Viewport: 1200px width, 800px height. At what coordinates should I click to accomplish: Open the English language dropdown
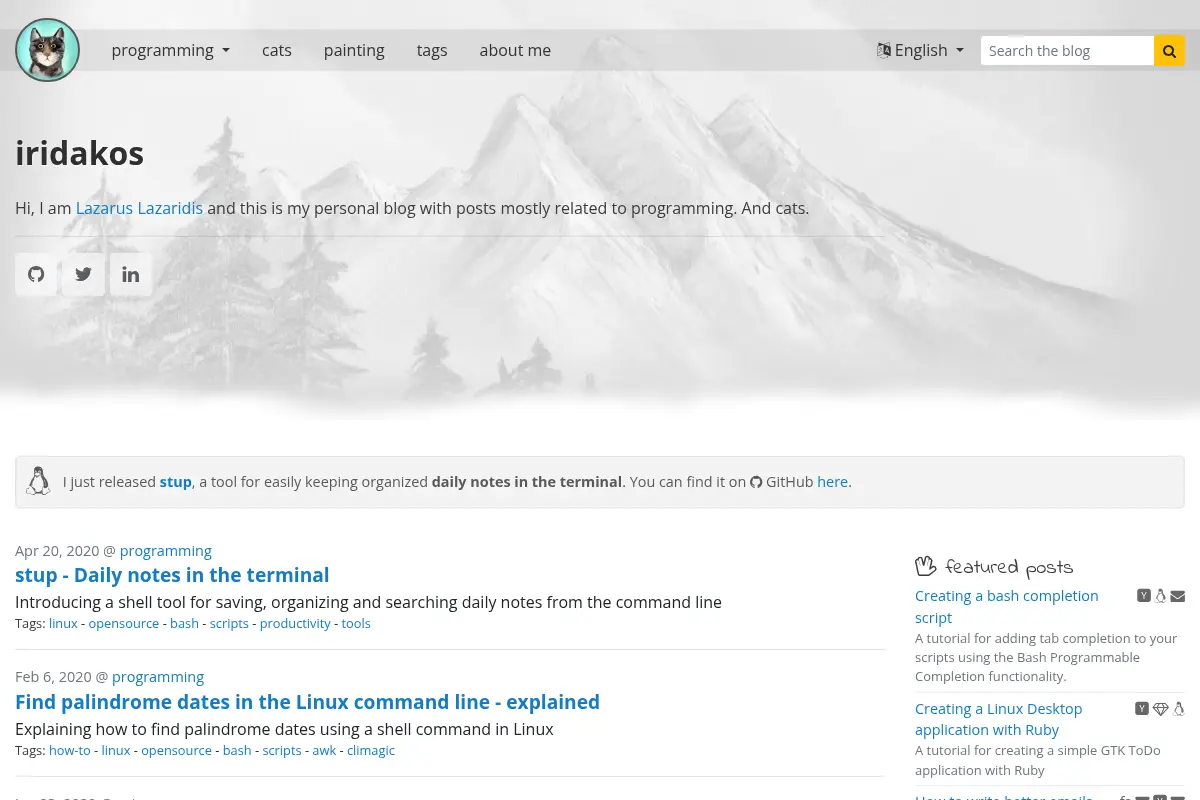tap(920, 50)
